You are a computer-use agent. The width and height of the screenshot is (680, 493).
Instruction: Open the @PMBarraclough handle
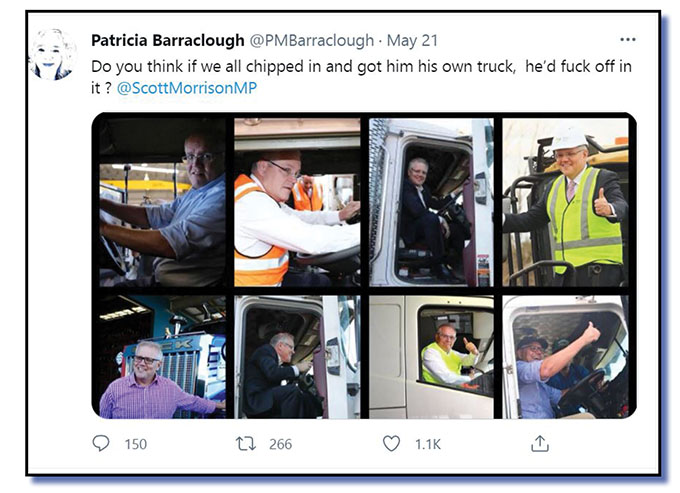[x=311, y=40]
